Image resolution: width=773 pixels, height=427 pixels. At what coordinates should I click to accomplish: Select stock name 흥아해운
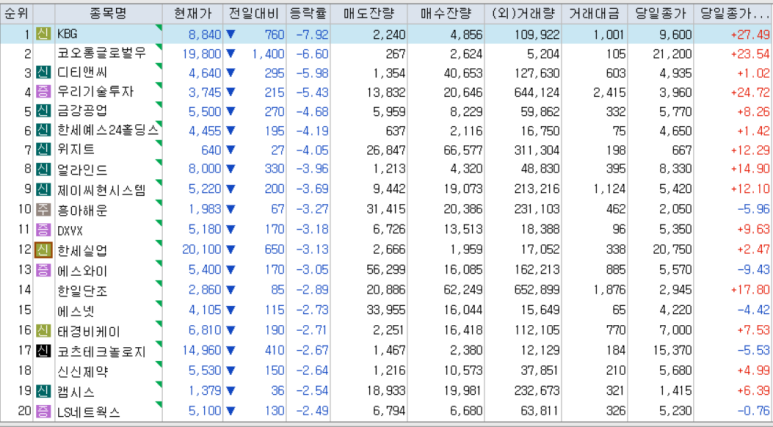(82, 211)
